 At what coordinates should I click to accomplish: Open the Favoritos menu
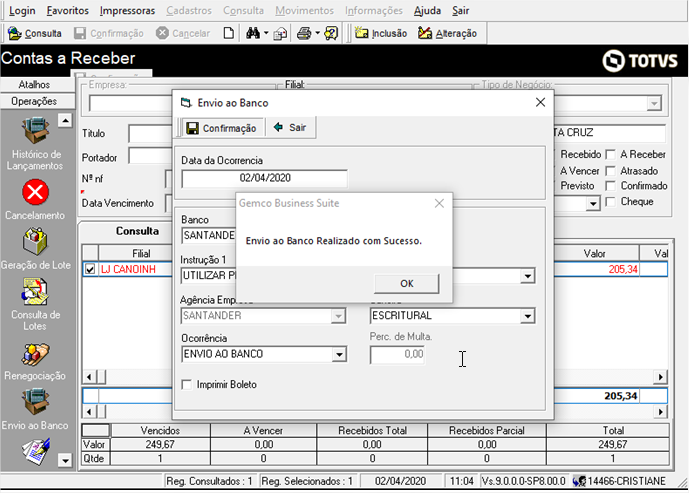click(x=68, y=11)
